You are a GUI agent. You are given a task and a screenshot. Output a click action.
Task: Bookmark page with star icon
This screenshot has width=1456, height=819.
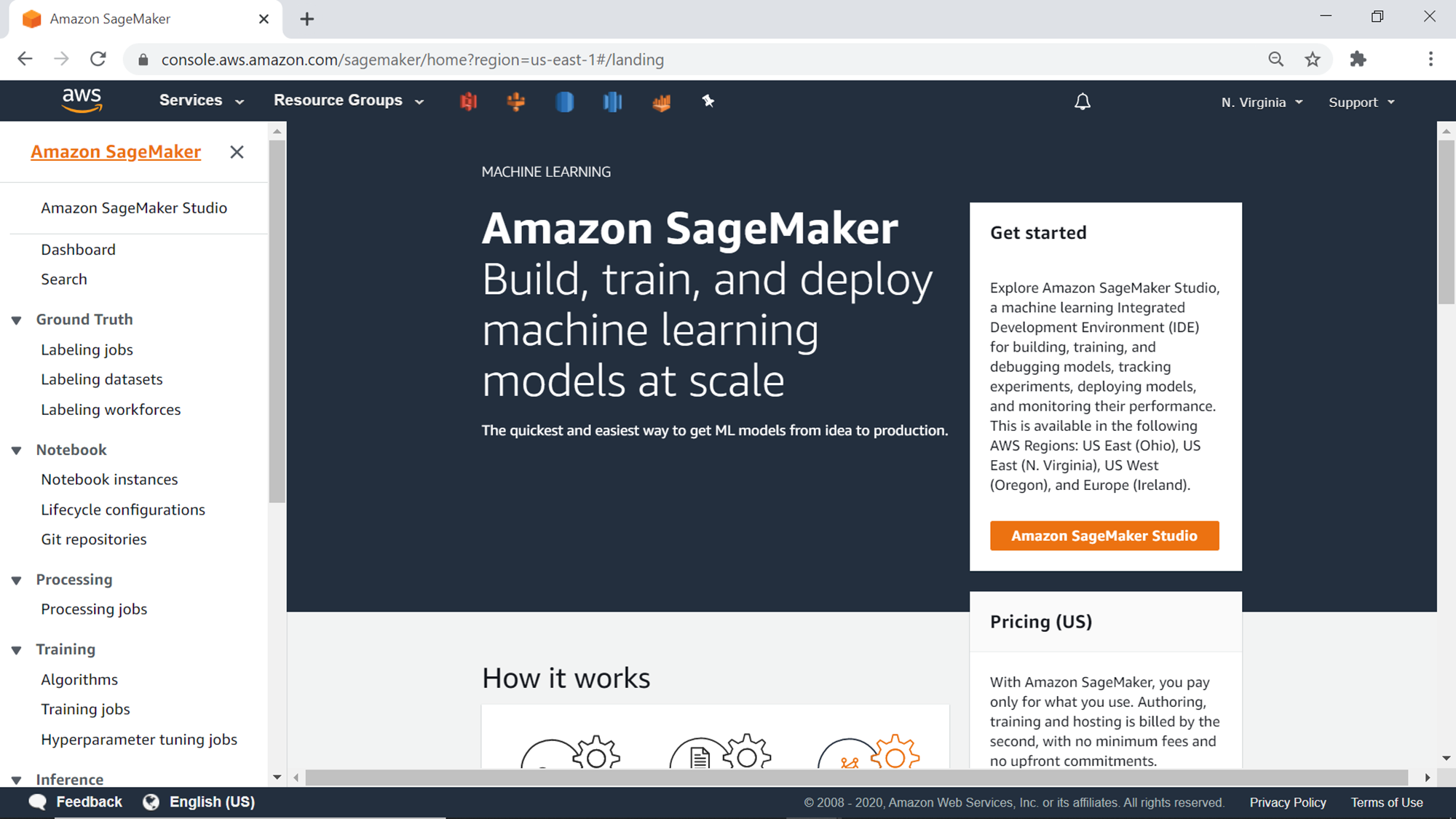pyautogui.click(x=1312, y=60)
